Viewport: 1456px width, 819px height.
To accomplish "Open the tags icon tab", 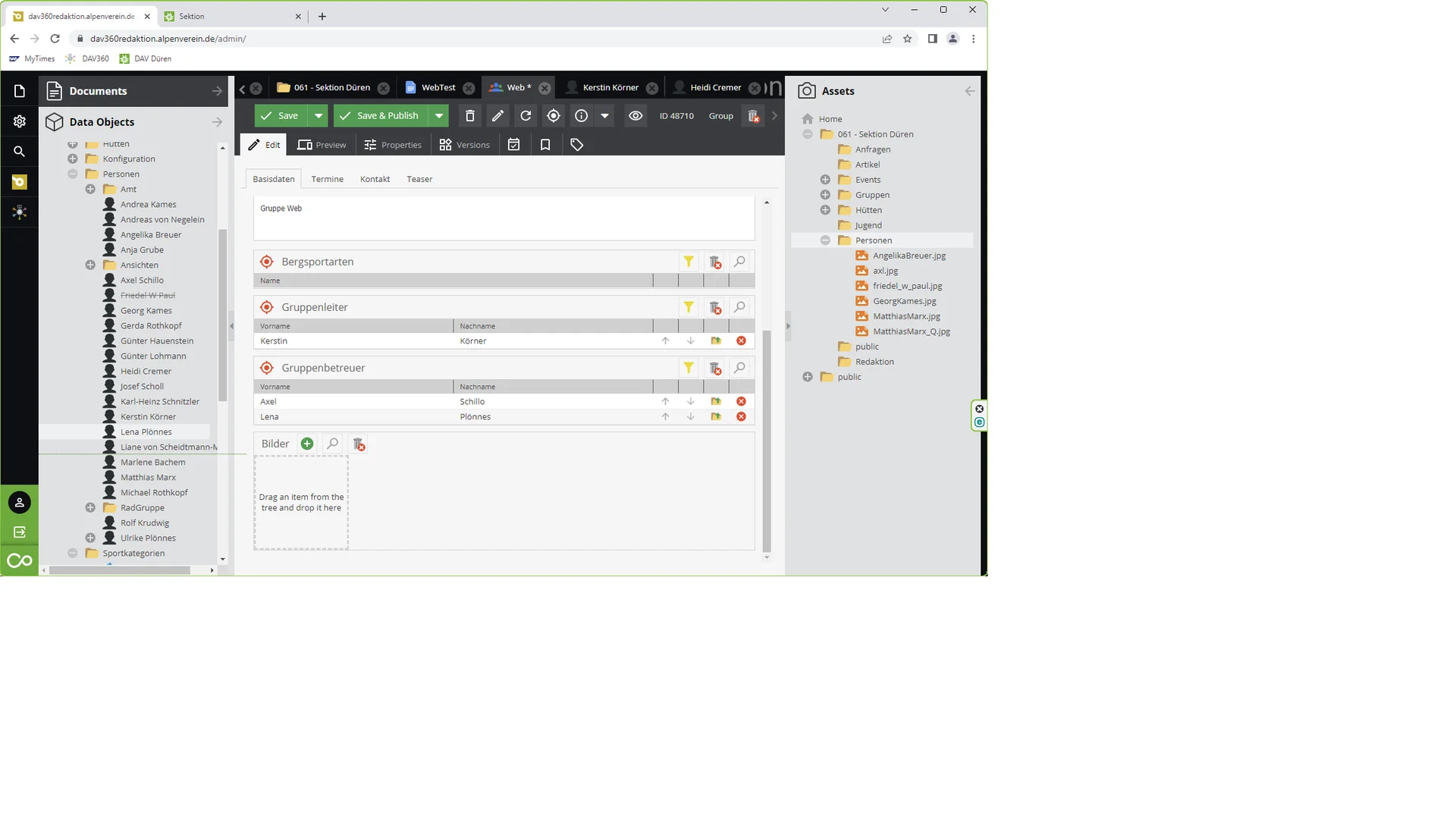I will 576,145.
